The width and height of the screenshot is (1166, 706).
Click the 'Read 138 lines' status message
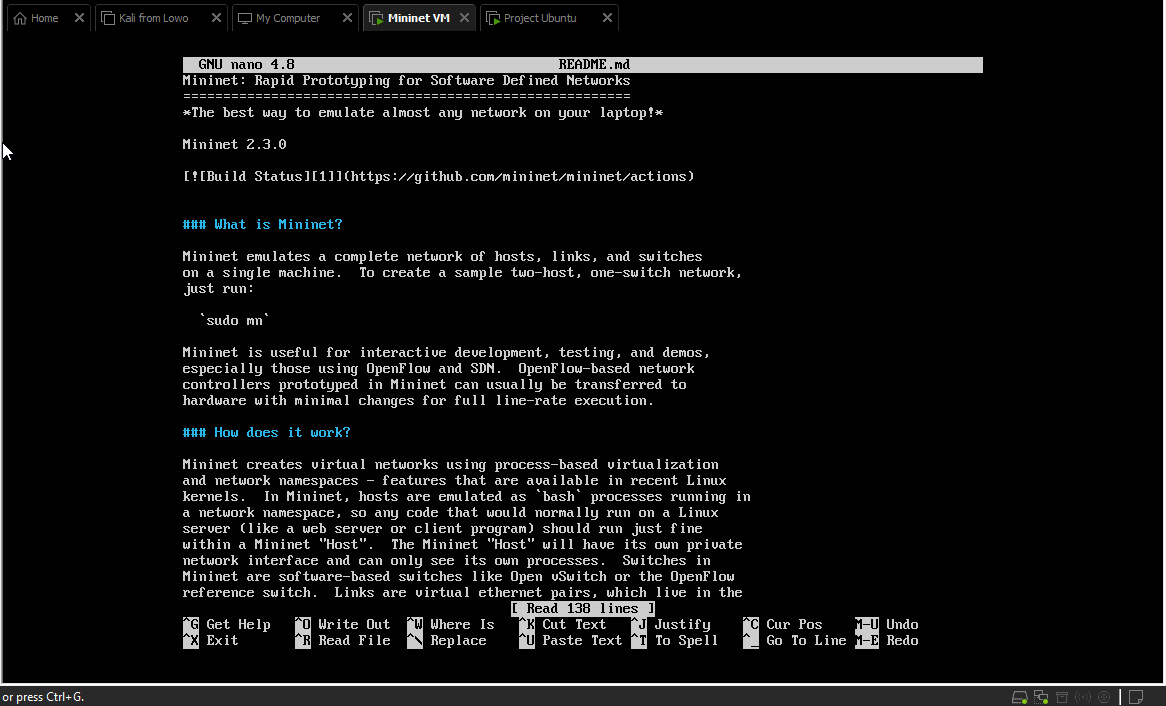(583, 609)
